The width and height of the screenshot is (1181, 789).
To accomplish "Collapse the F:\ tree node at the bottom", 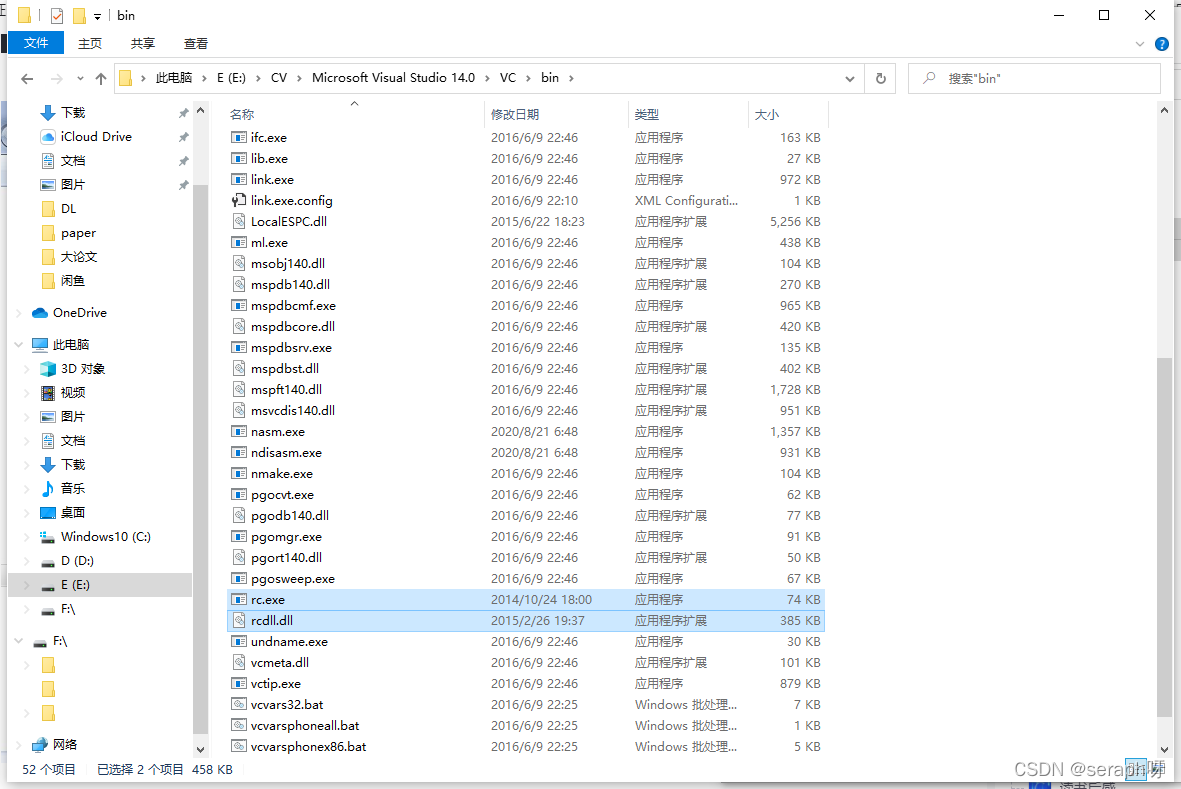I will pos(19,641).
